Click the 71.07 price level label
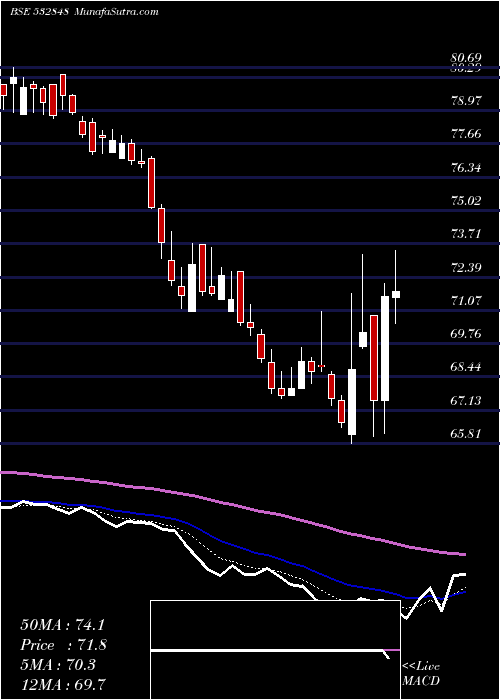 466,300
